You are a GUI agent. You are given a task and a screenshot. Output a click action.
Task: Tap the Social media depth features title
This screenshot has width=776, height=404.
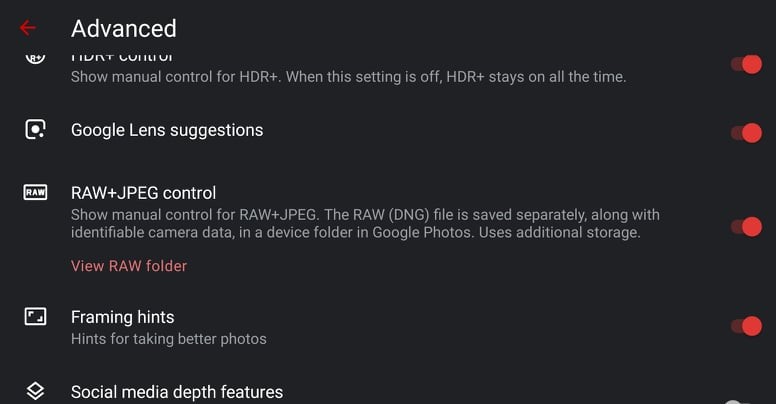(x=177, y=392)
